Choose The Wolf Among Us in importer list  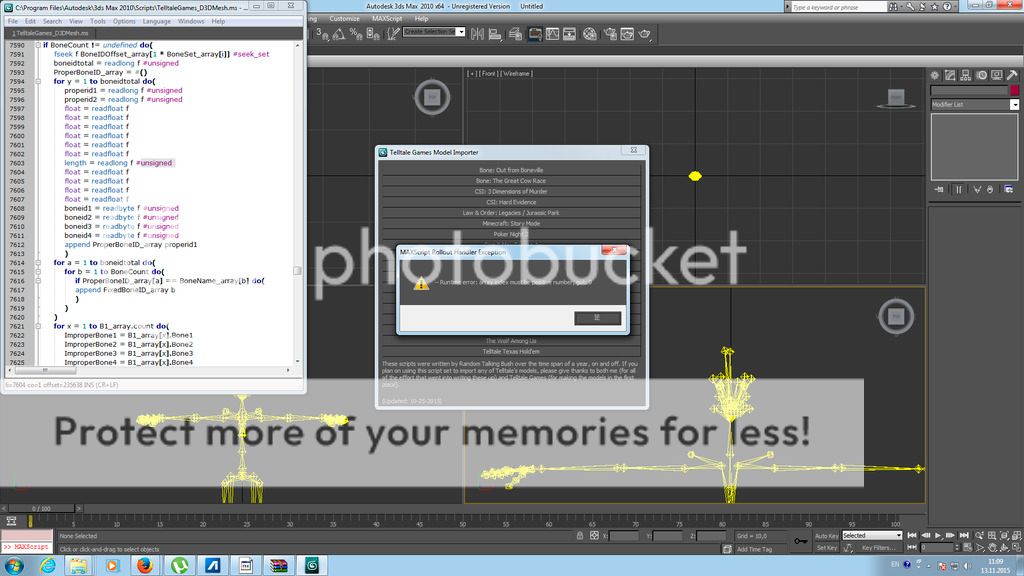tap(511, 341)
